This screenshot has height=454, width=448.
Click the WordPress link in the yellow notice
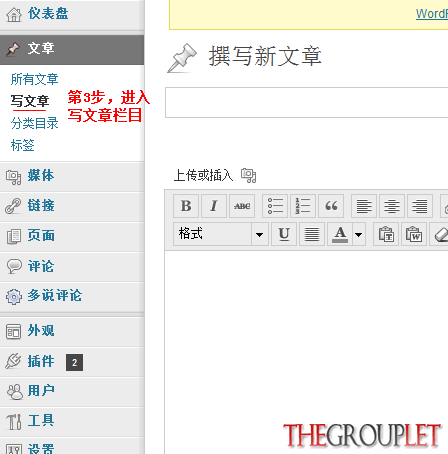click(x=432, y=14)
